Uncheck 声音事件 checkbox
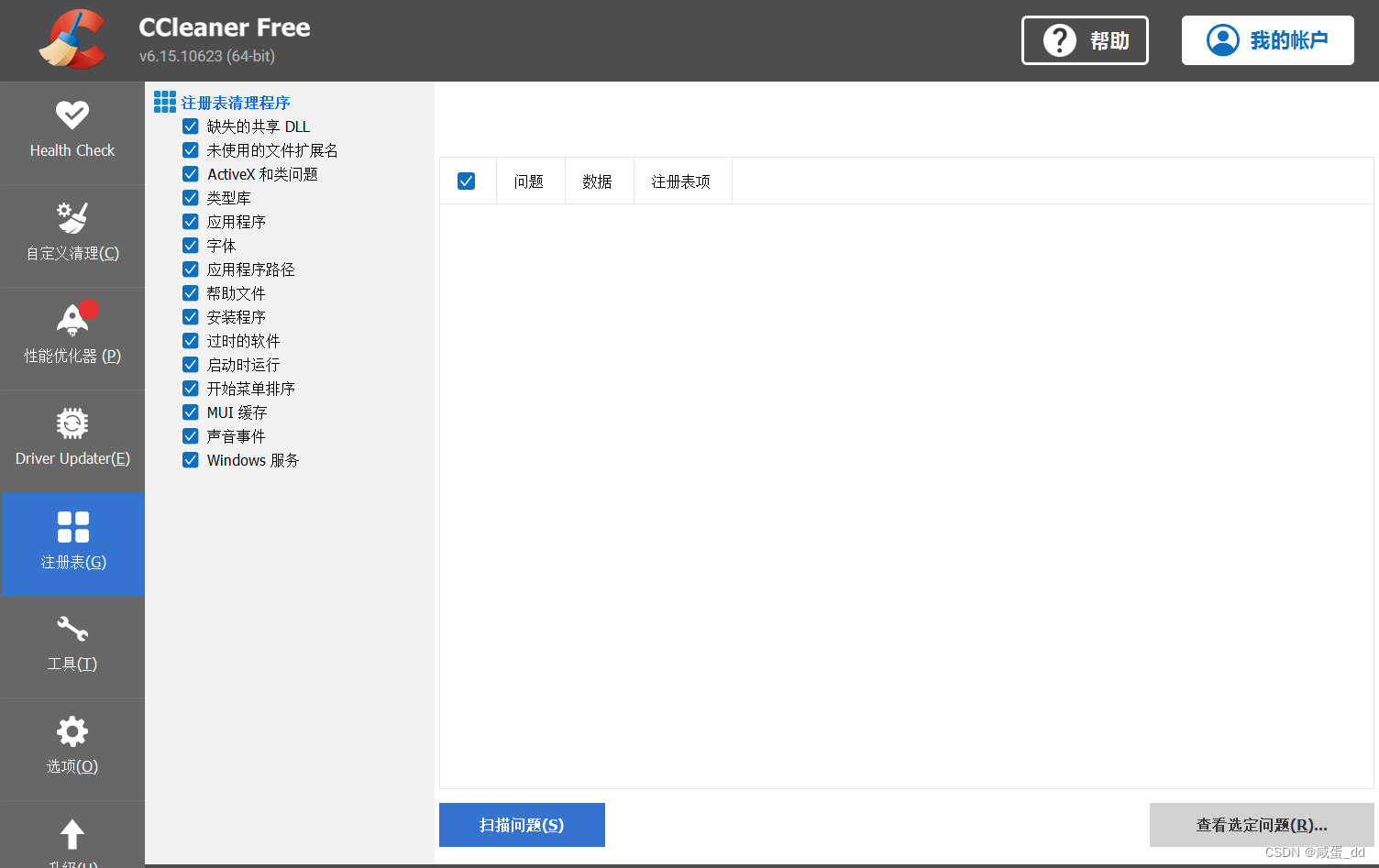 (x=191, y=436)
